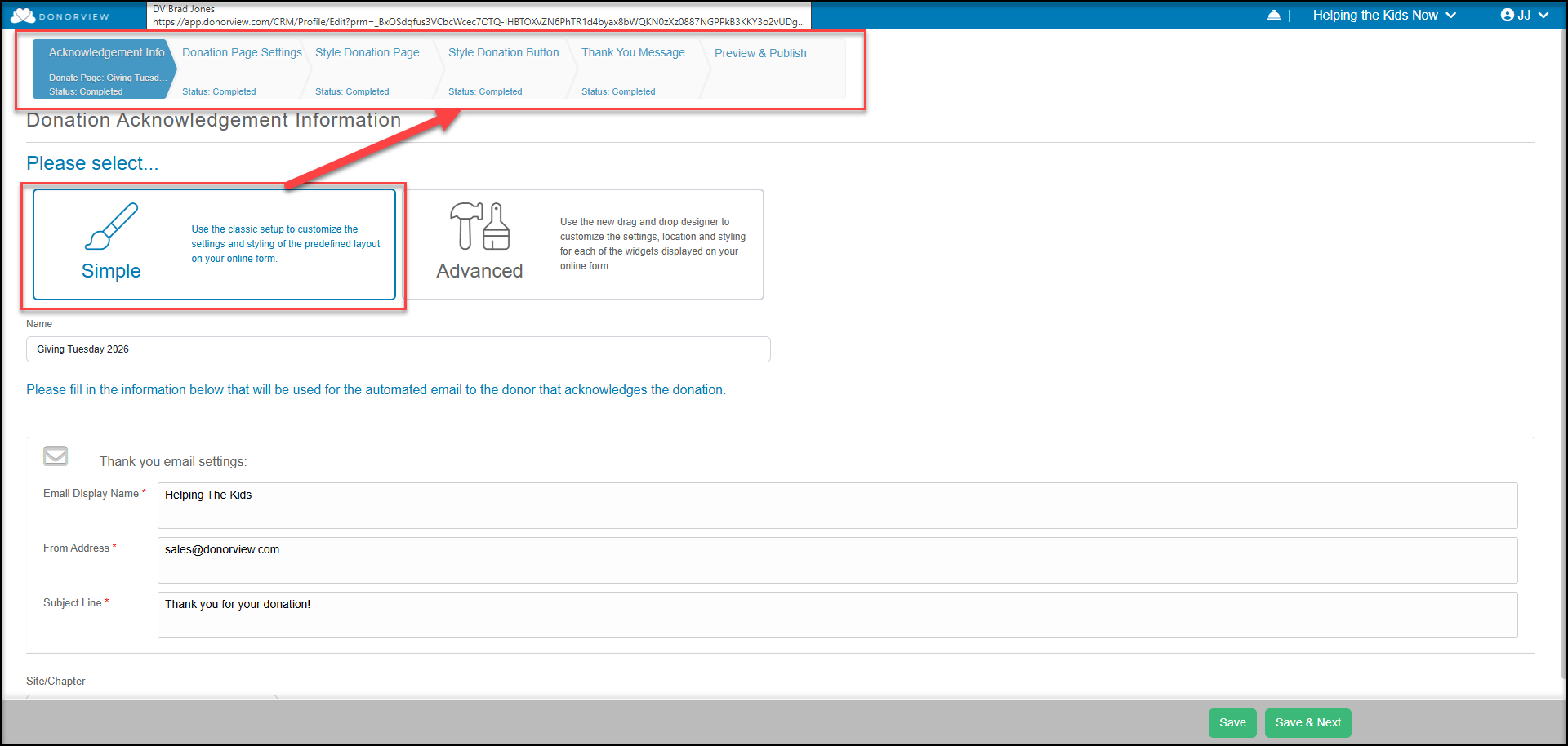
Task: Go to Donation Page Settings step
Action: click(242, 69)
